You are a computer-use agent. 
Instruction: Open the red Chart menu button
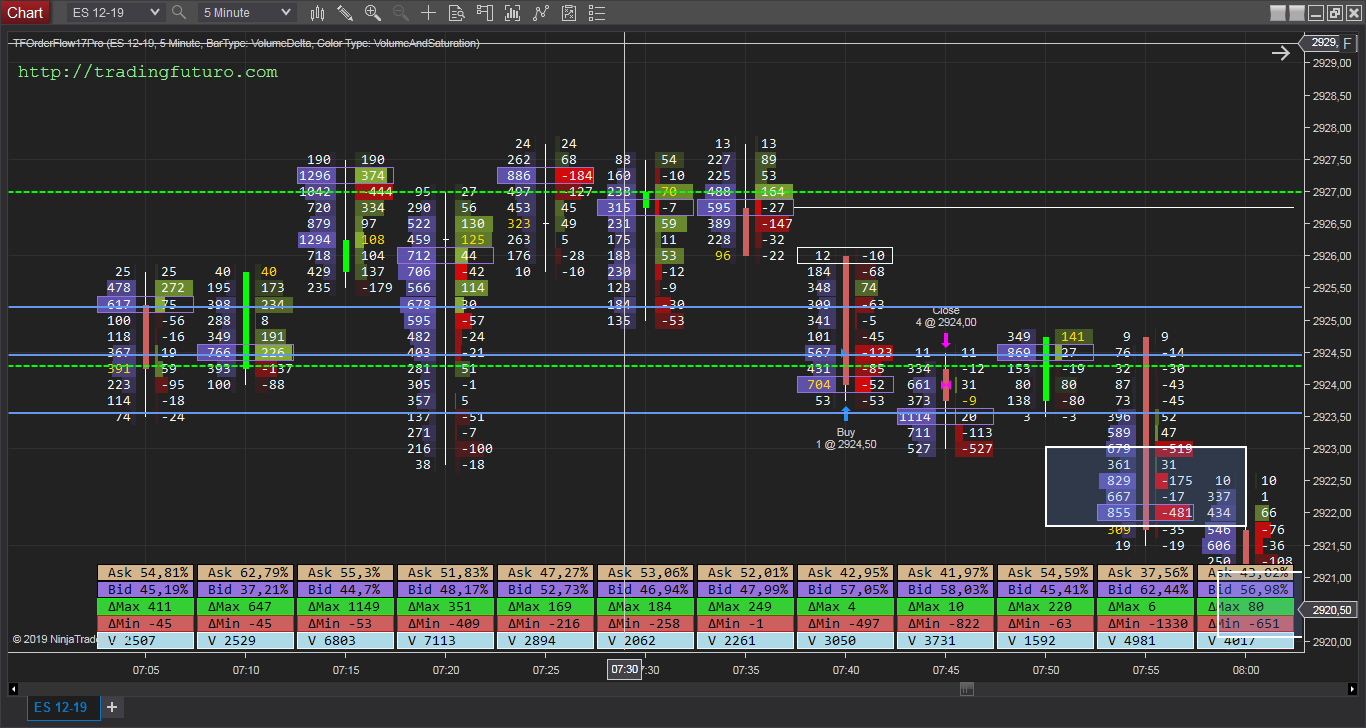click(x=25, y=12)
